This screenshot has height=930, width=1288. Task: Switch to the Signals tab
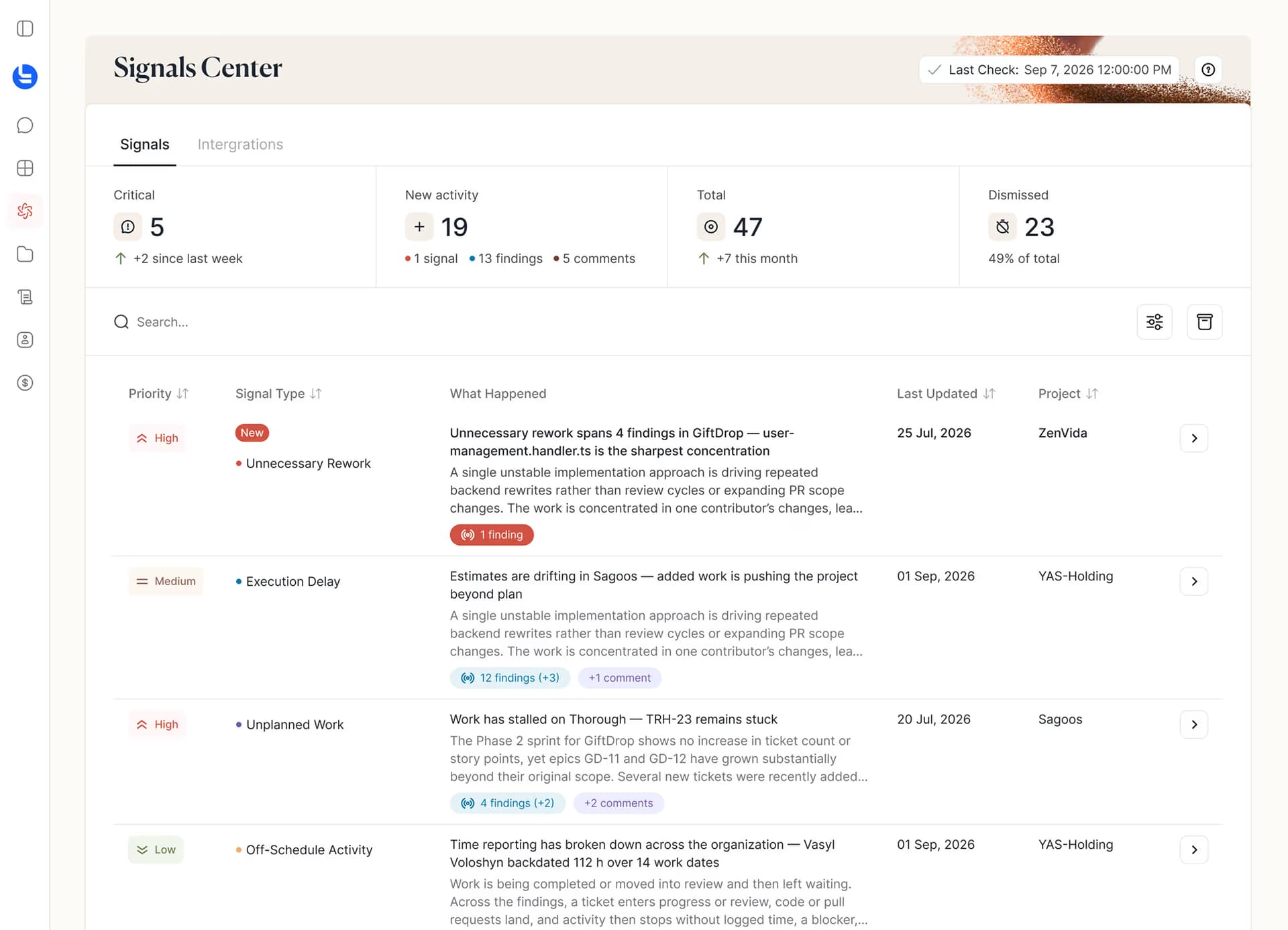145,144
